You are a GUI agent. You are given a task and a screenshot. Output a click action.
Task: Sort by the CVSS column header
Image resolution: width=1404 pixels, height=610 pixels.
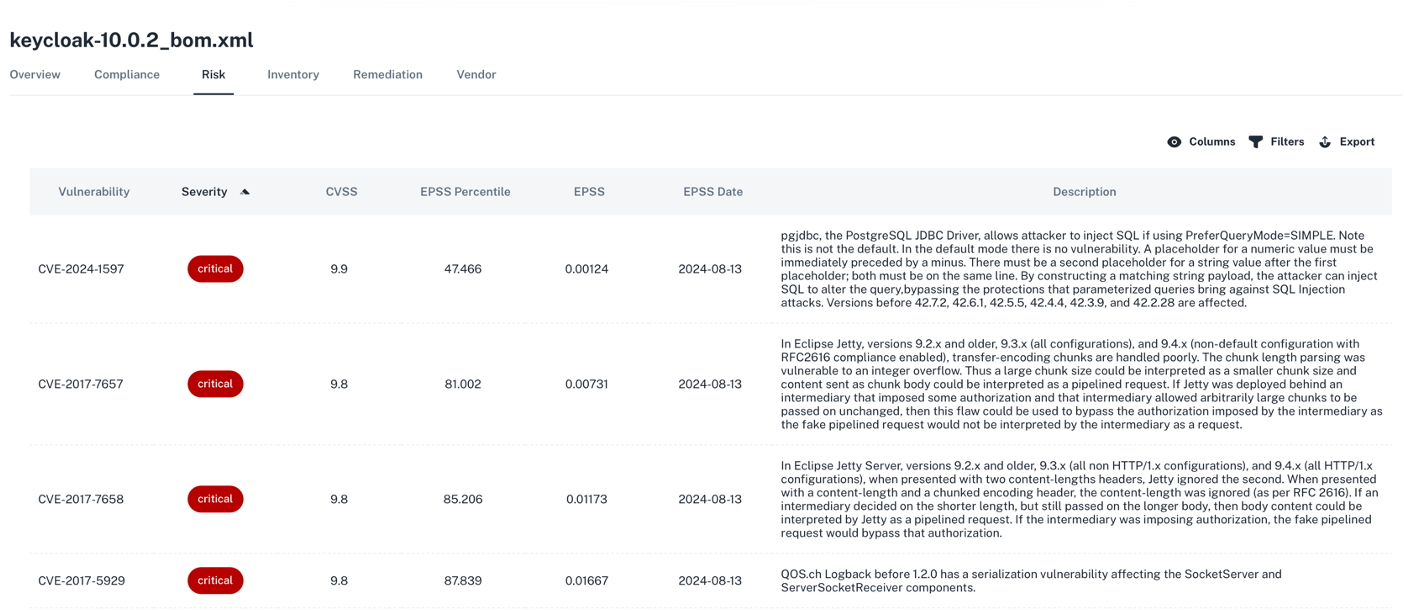pos(341,192)
